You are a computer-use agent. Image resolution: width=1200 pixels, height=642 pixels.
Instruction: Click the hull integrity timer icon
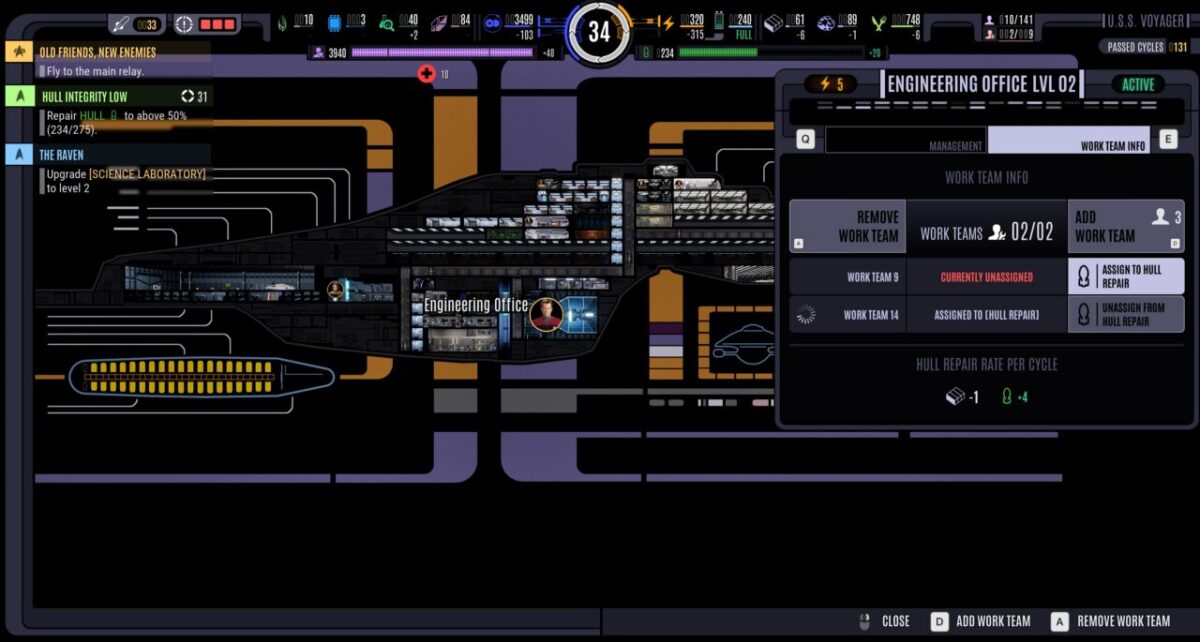click(x=187, y=97)
